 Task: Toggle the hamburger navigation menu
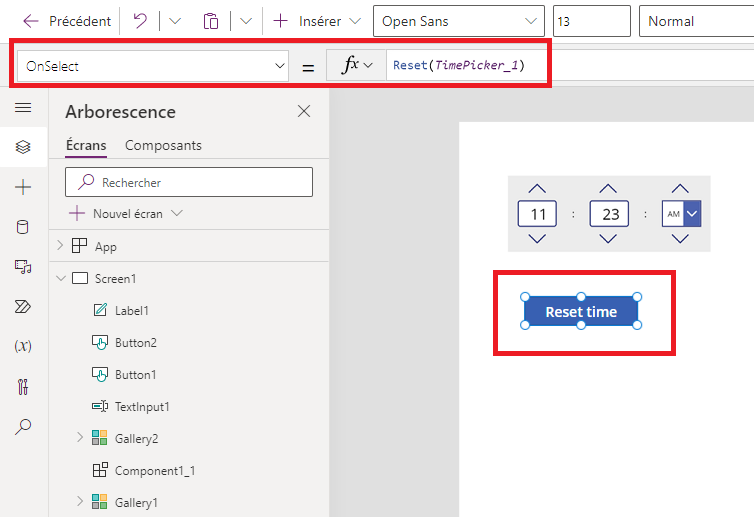tap(23, 107)
